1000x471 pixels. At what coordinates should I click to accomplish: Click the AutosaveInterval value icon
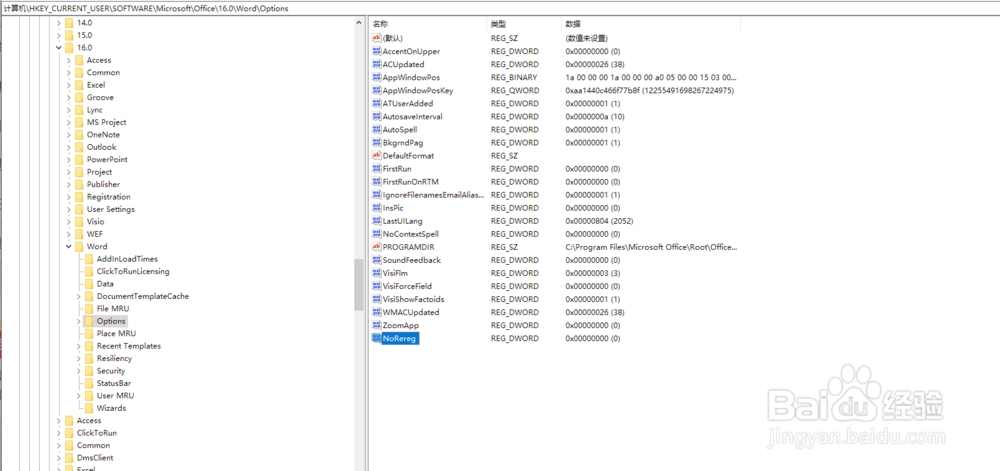376,117
